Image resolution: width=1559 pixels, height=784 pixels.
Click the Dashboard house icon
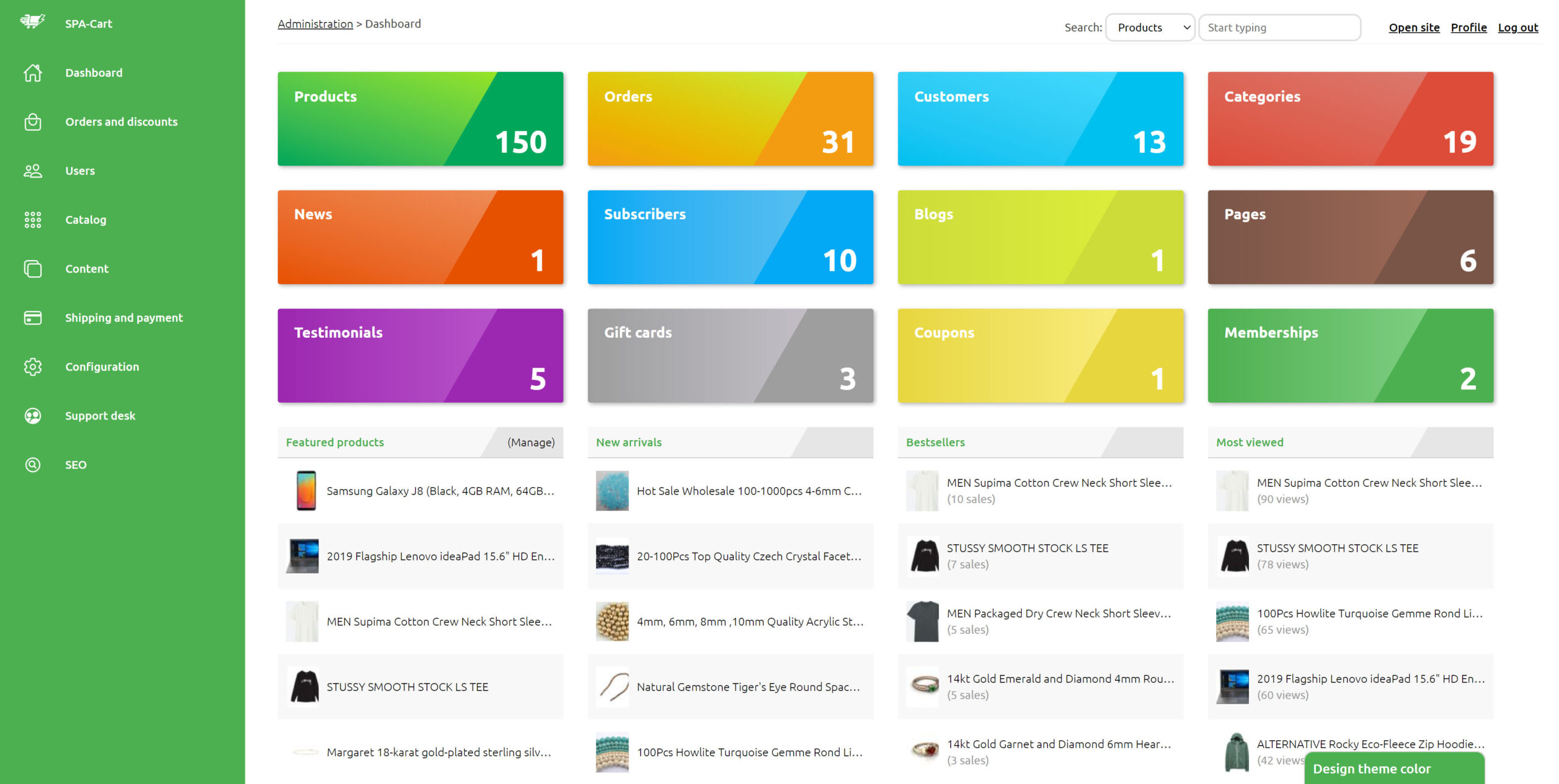pos(32,72)
